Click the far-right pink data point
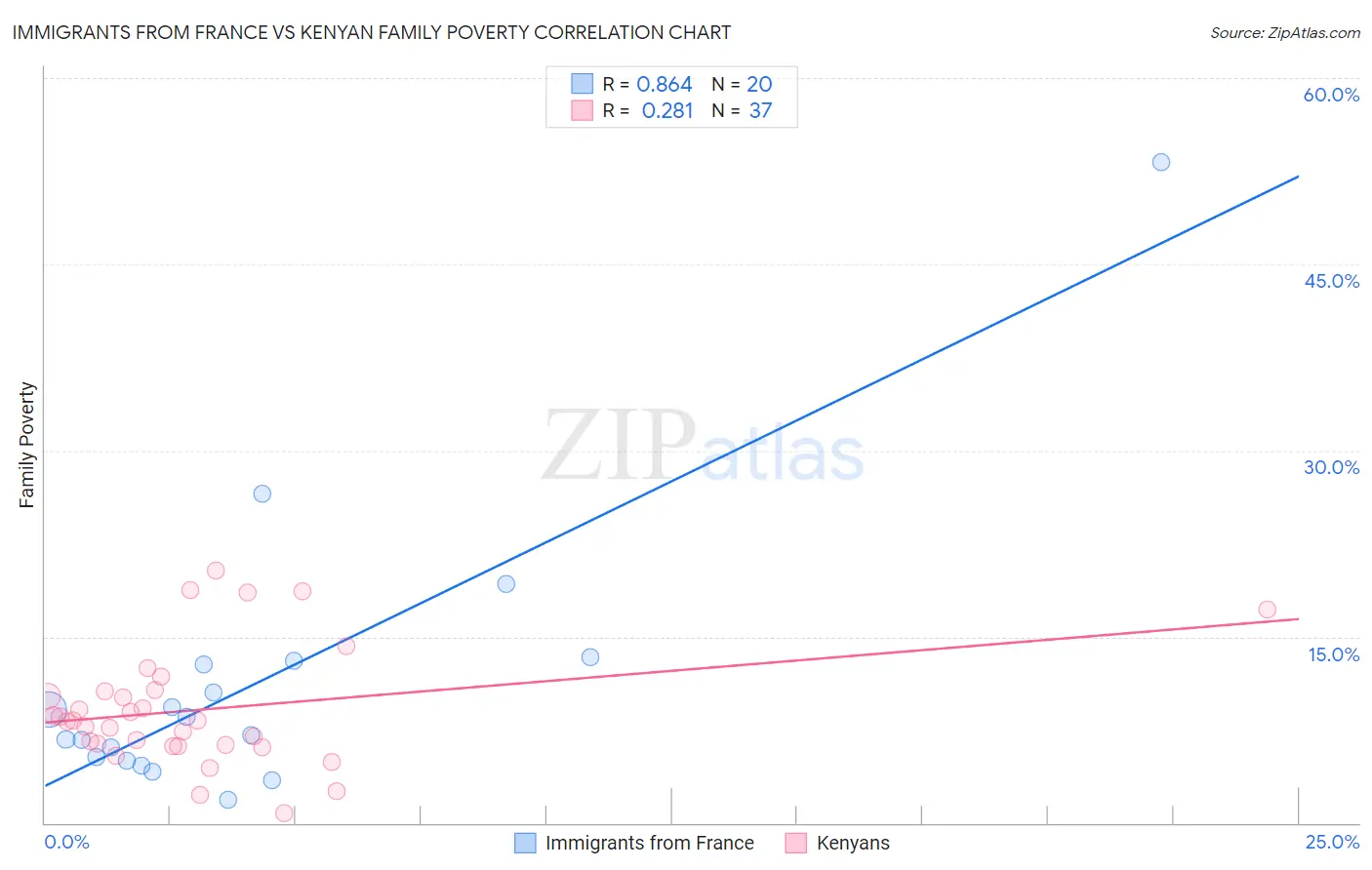1372x870 pixels. [x=1267, y=610]
